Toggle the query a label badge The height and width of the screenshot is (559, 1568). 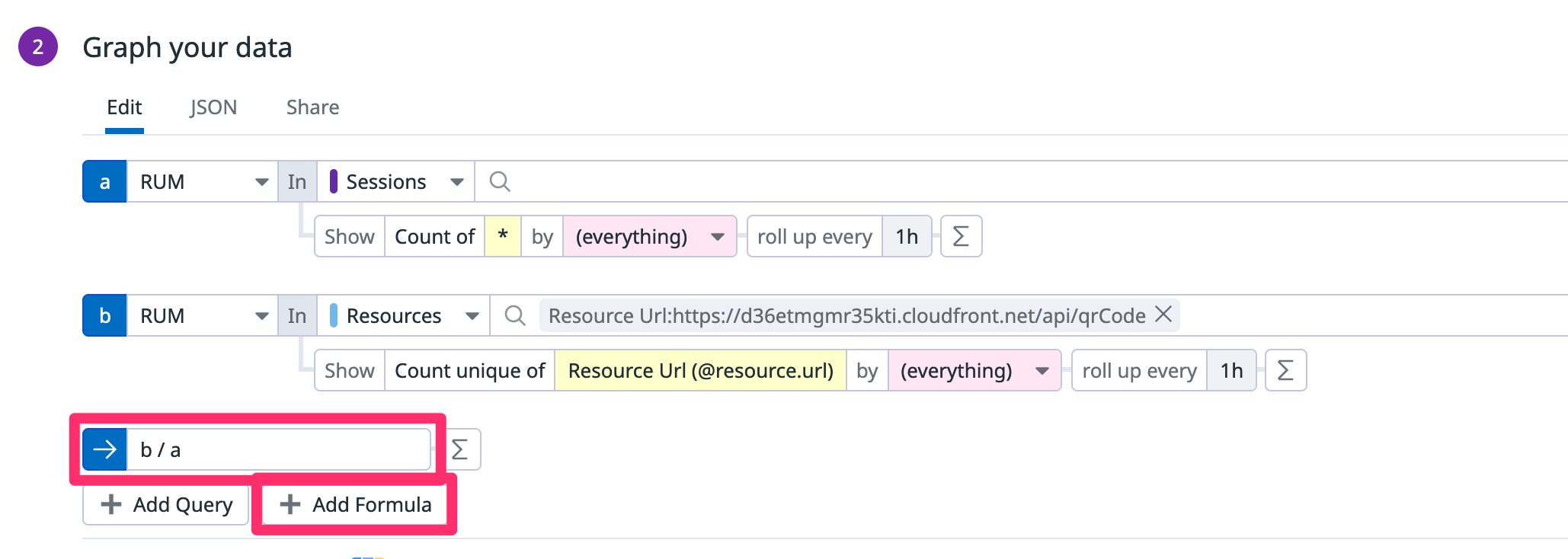coord(104,182)
